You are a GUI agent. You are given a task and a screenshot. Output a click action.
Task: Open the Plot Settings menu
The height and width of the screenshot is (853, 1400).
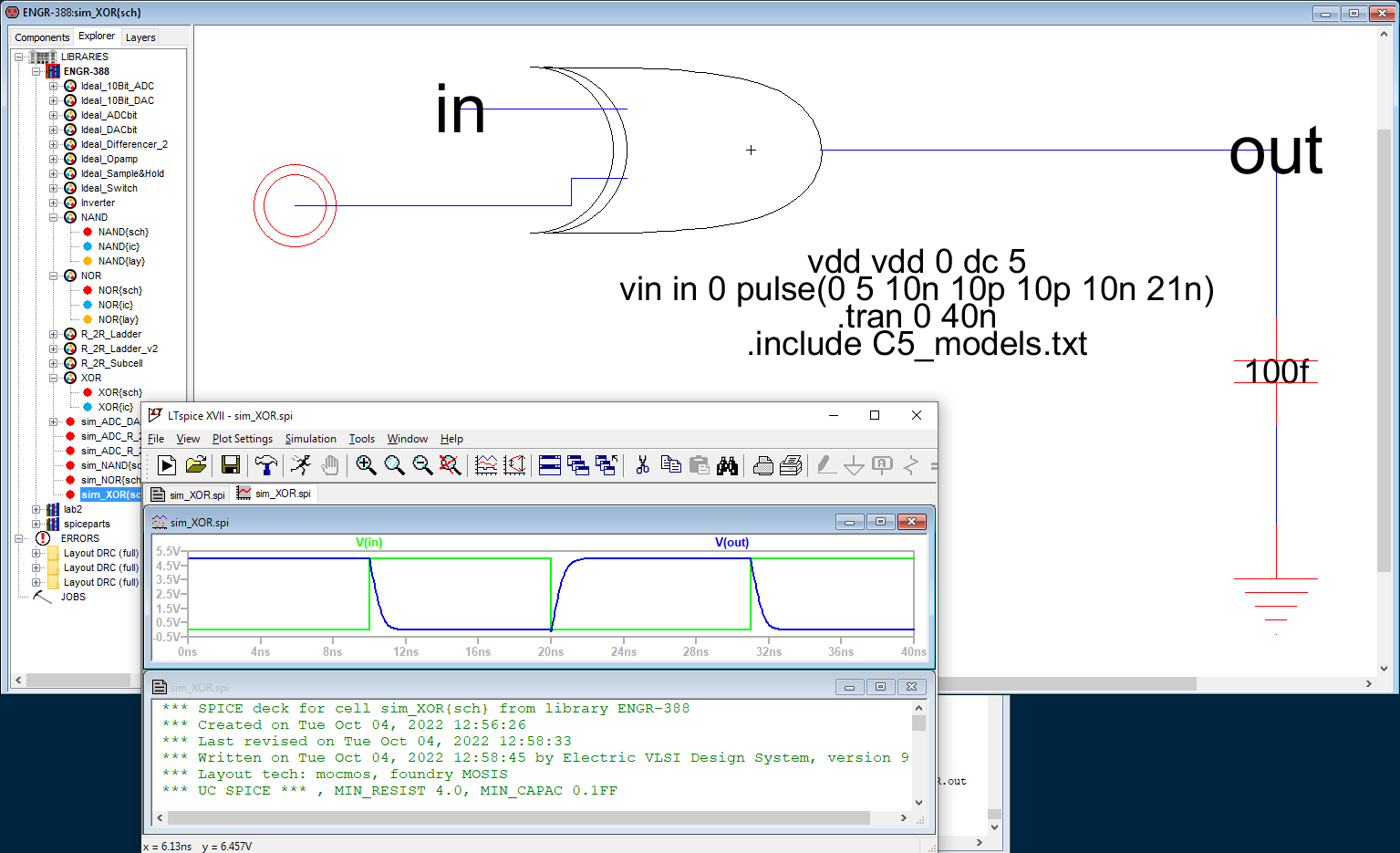[x=243, y=439]
